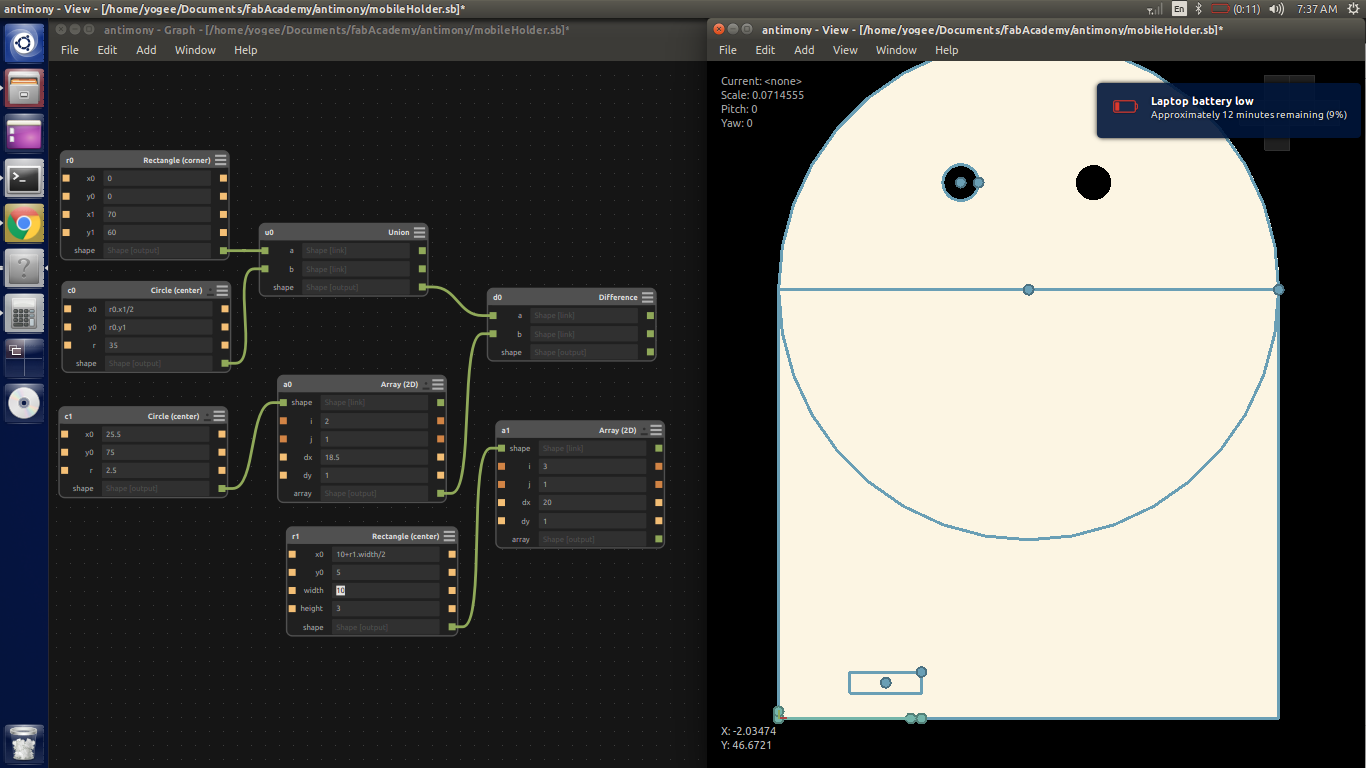Open the battery indicator menu showing (0:11)

coord(1234,9)
